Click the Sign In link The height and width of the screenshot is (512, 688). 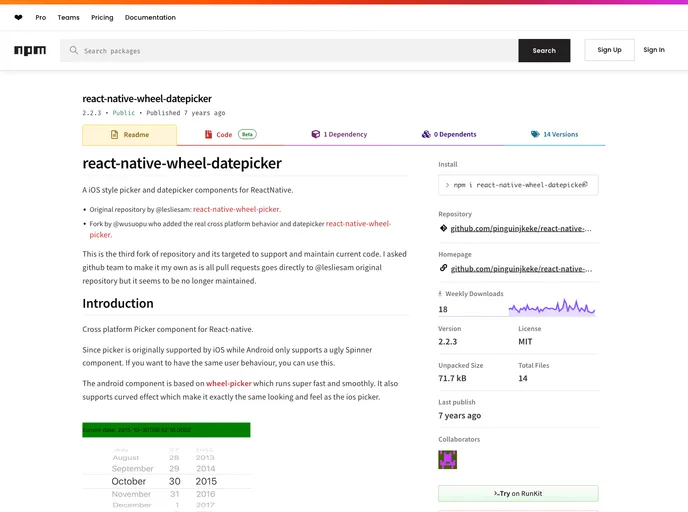pyautogui.click(x=654, y=50)
